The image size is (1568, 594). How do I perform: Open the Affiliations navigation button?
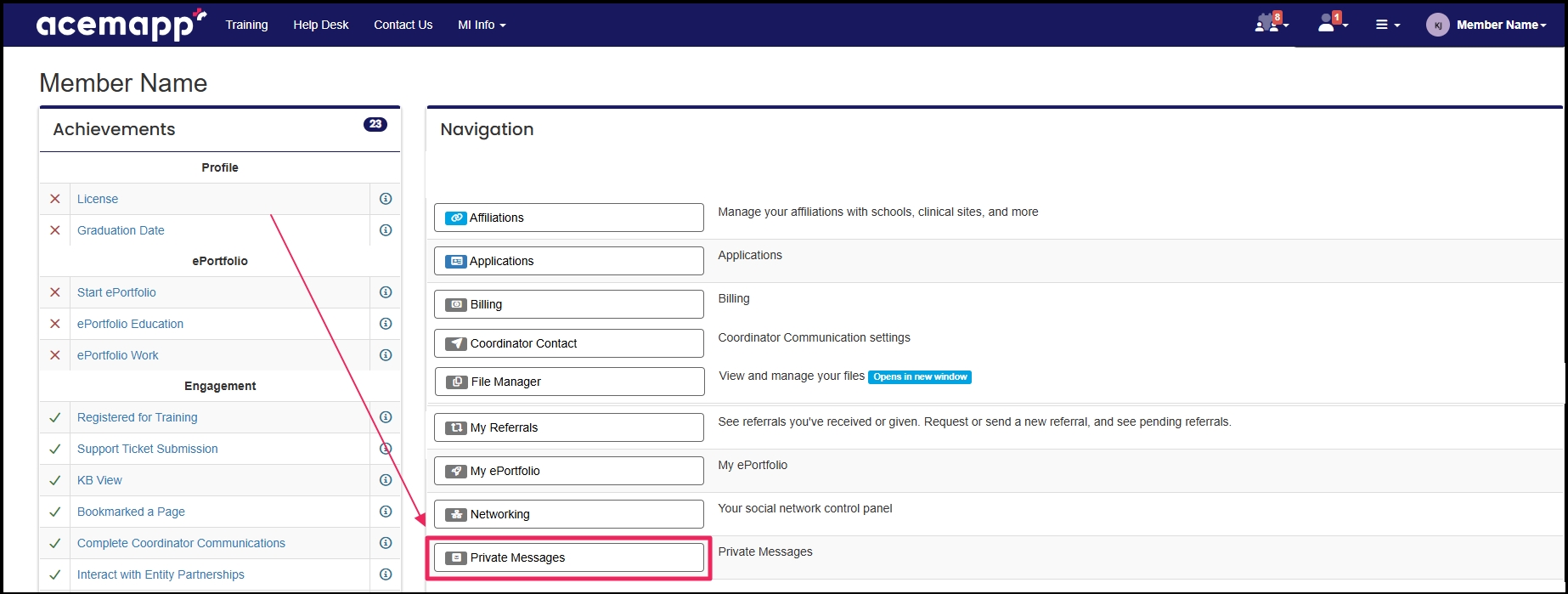click(569, 218)
